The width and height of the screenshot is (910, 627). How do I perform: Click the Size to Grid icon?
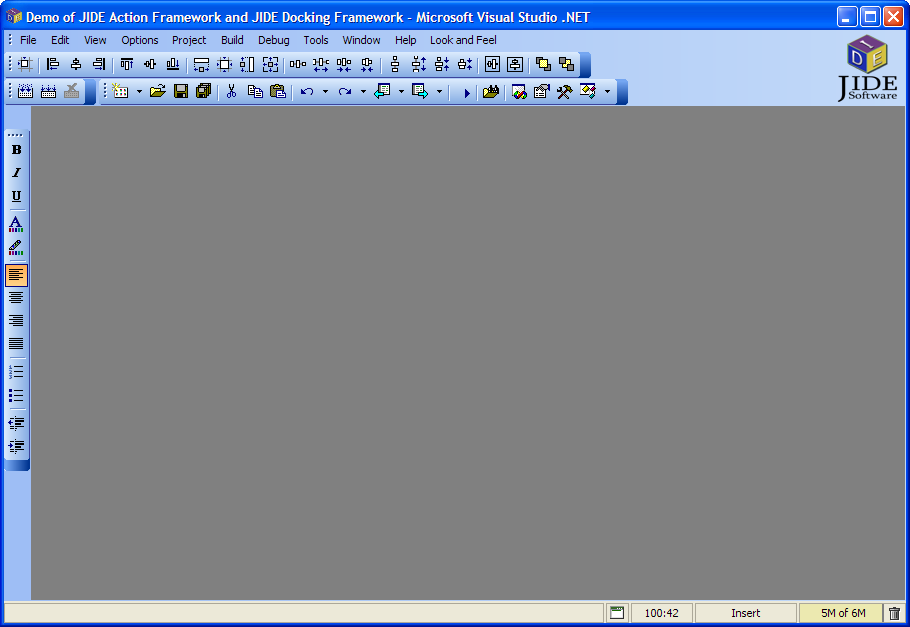coord(224,64)
